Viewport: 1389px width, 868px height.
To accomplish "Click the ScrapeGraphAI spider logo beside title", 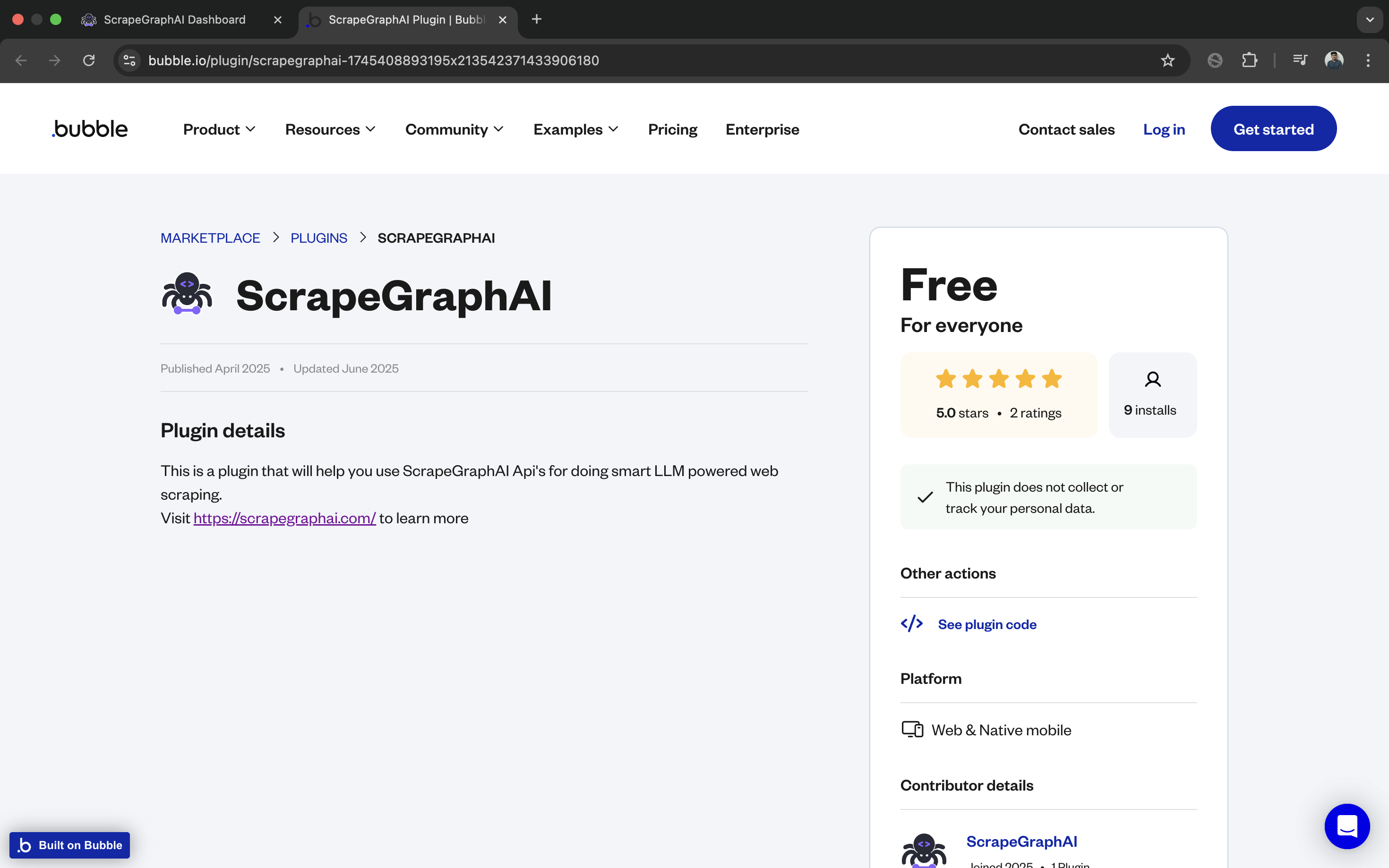I will pyautogui.click(x=187, y=293).
